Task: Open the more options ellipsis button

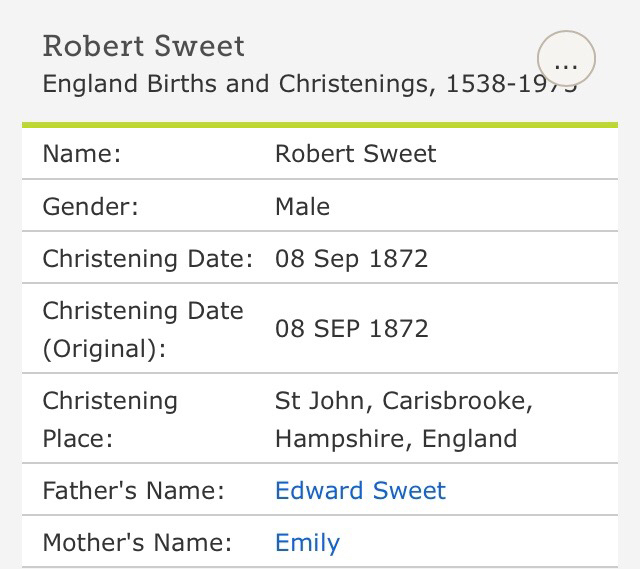Action: coord(566,62)
